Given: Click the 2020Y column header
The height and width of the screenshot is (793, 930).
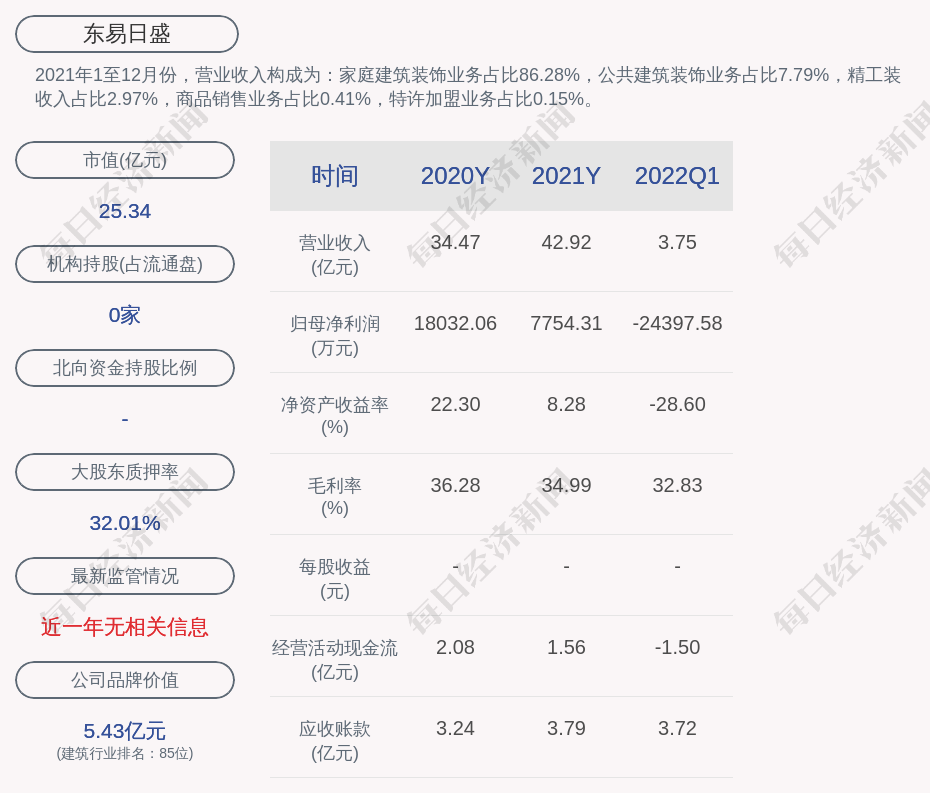Looking at the screenshot, I should pyautogui.click(x=455, y=176).
